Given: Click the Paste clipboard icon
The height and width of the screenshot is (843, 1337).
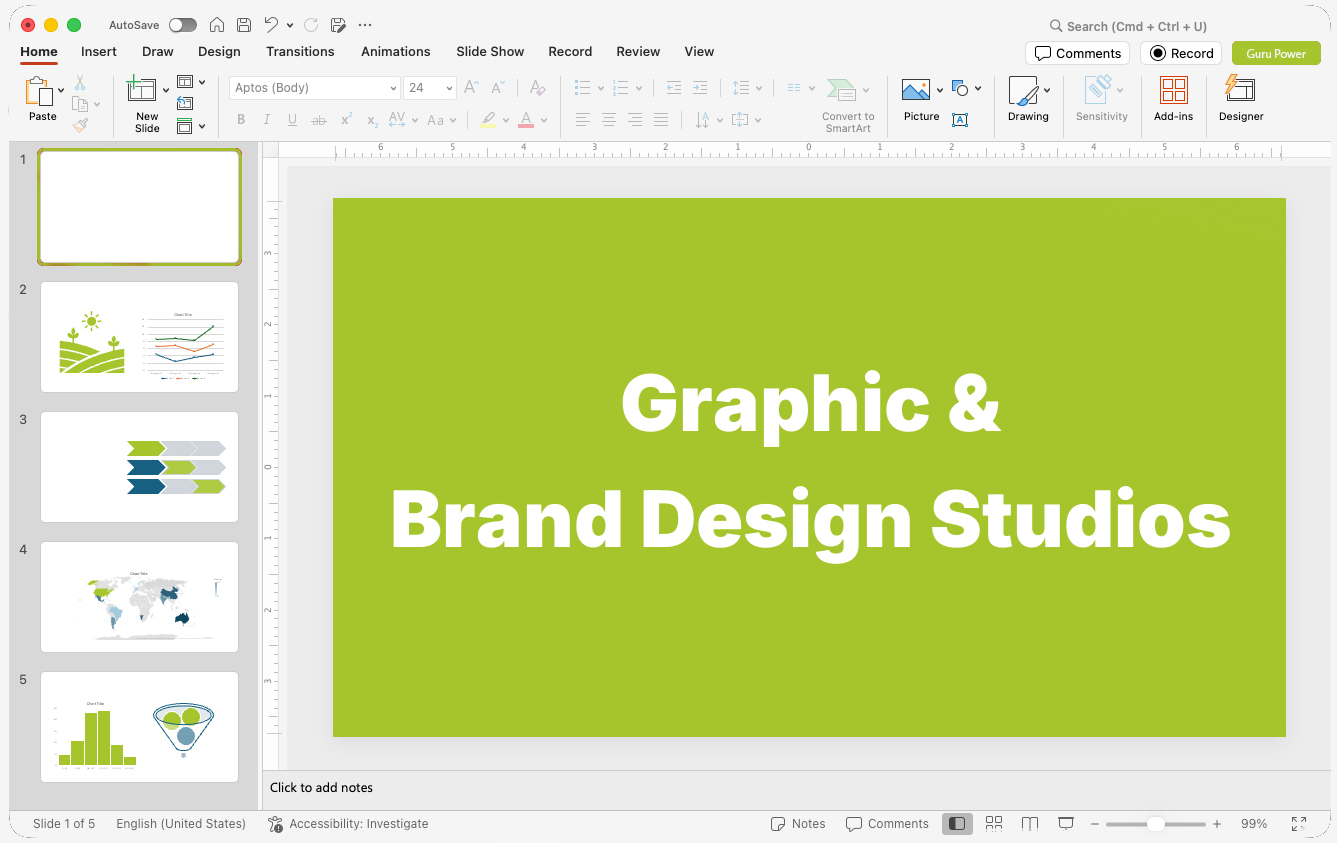Looking at the screenshot, I should pyautogui.click(x=40, y=92).
